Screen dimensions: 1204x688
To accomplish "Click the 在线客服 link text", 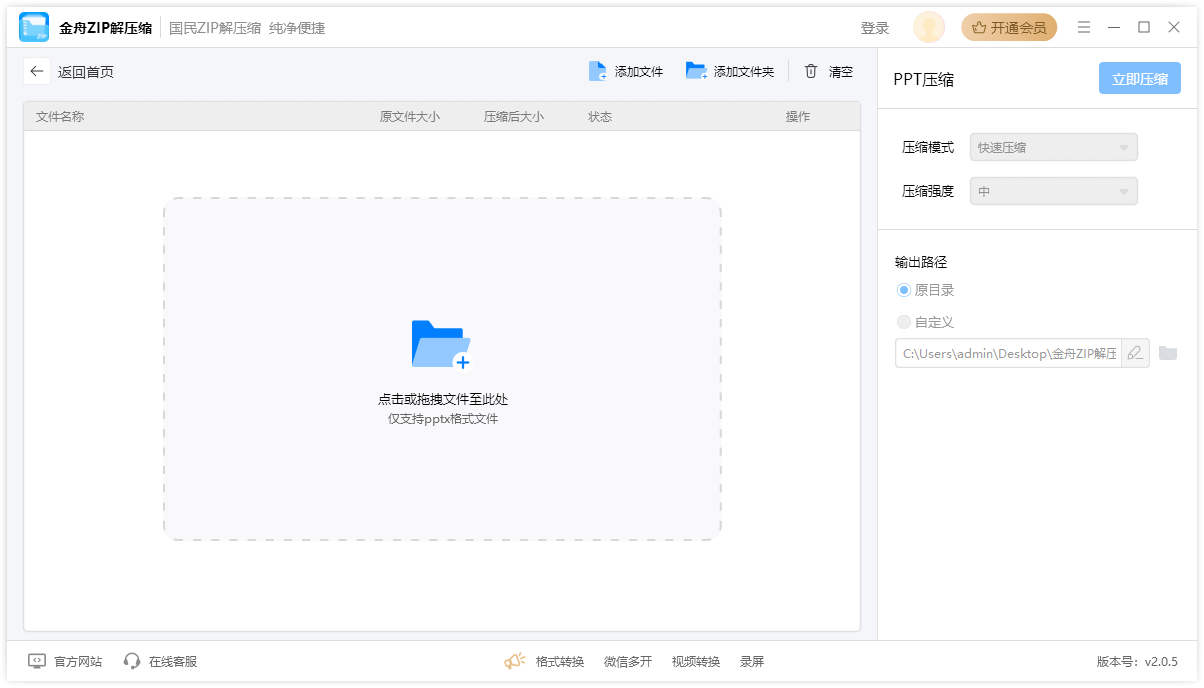I will [x=173, y=662].
